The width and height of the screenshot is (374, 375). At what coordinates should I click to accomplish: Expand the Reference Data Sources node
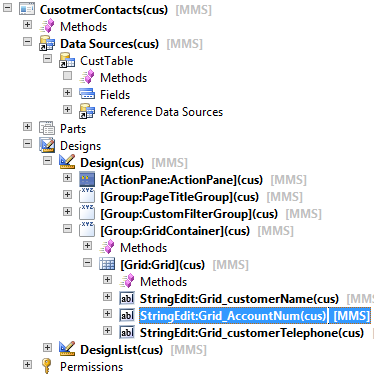point(67,109)
